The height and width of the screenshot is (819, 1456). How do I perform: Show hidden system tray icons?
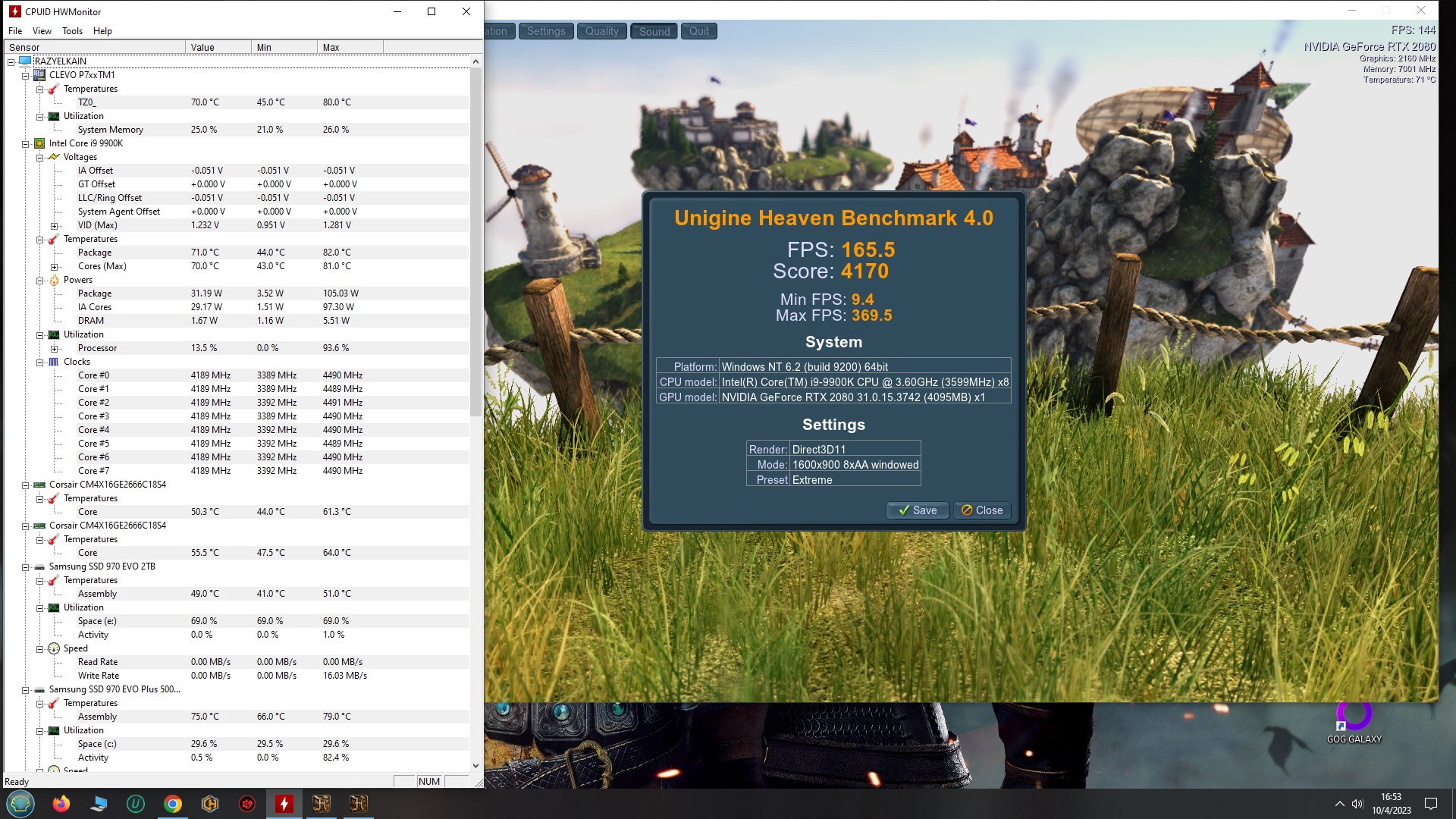click(x=1339, y=804)
